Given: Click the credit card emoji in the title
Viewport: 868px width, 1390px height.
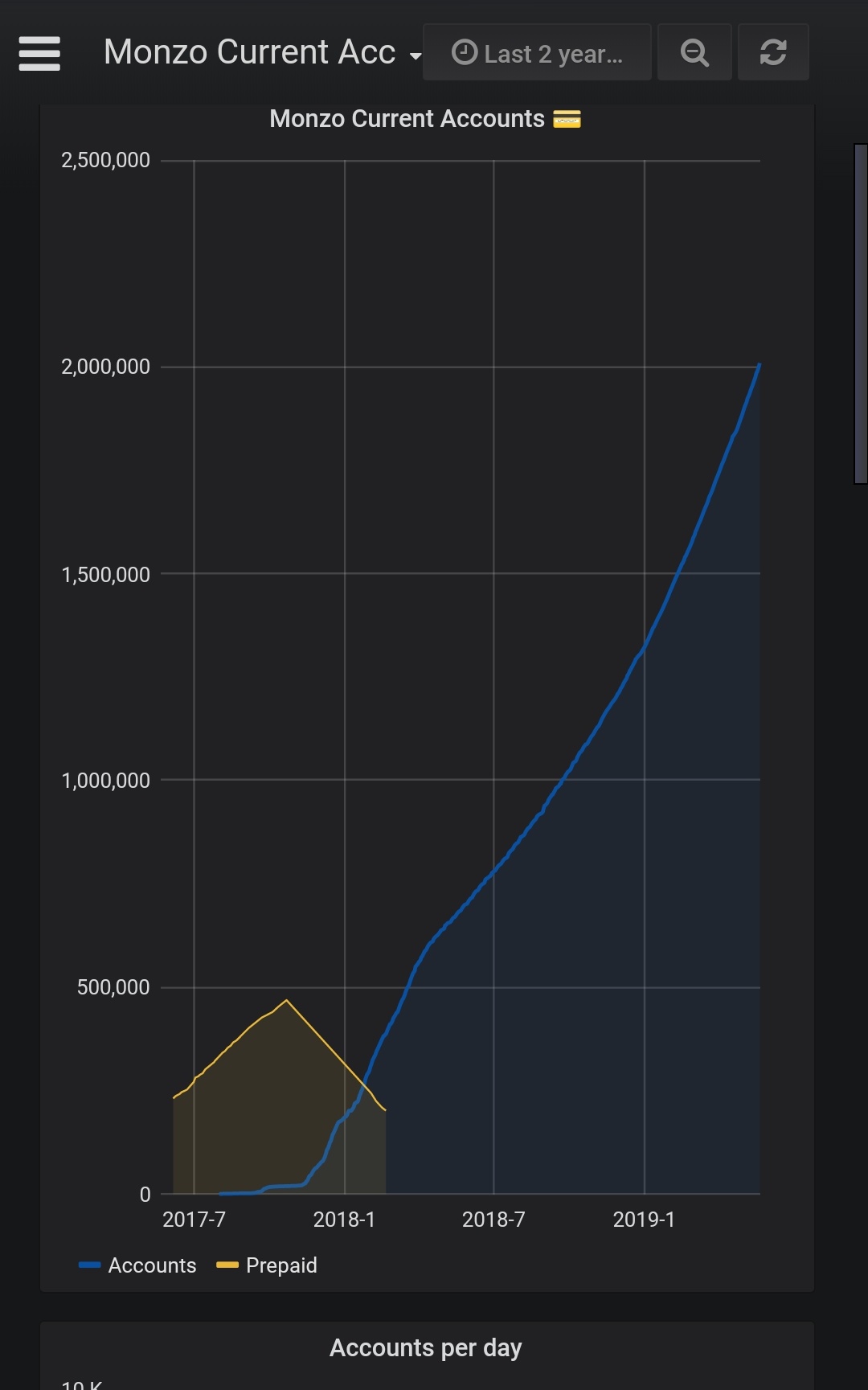Looking at the screenshot, I should (x=567, y=119).
